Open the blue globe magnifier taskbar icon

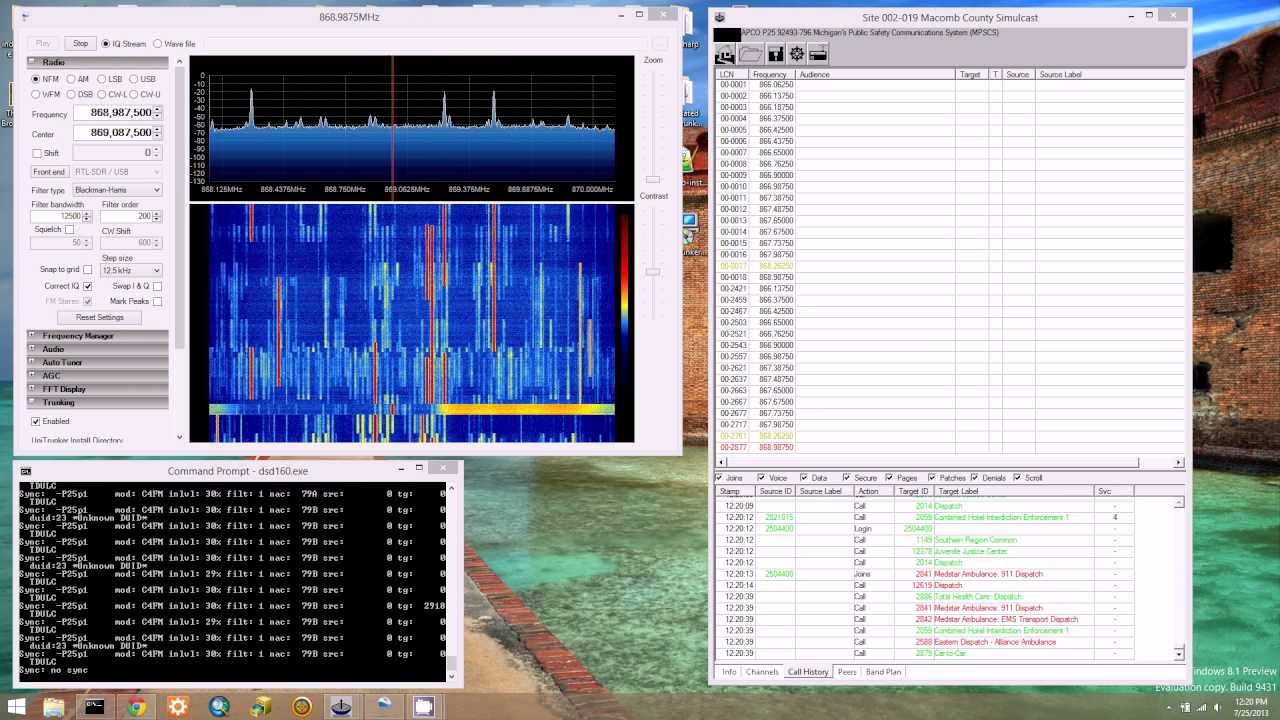pyautogui.click(x=219, y=707)
